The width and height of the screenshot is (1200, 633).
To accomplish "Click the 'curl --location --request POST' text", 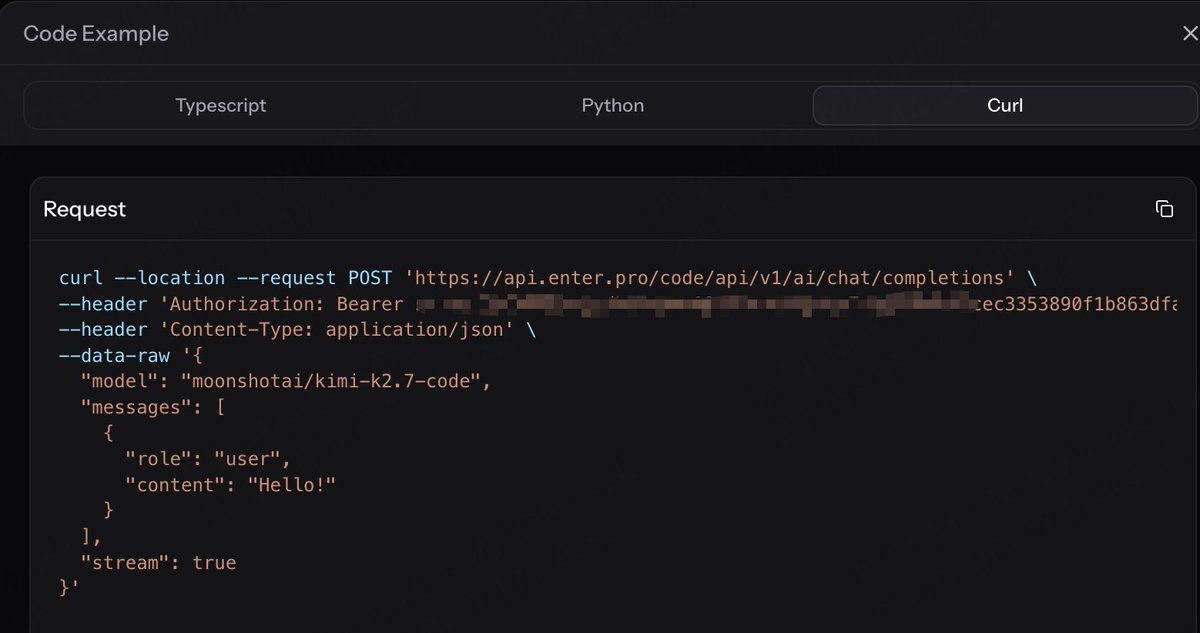I will [226, 278].
